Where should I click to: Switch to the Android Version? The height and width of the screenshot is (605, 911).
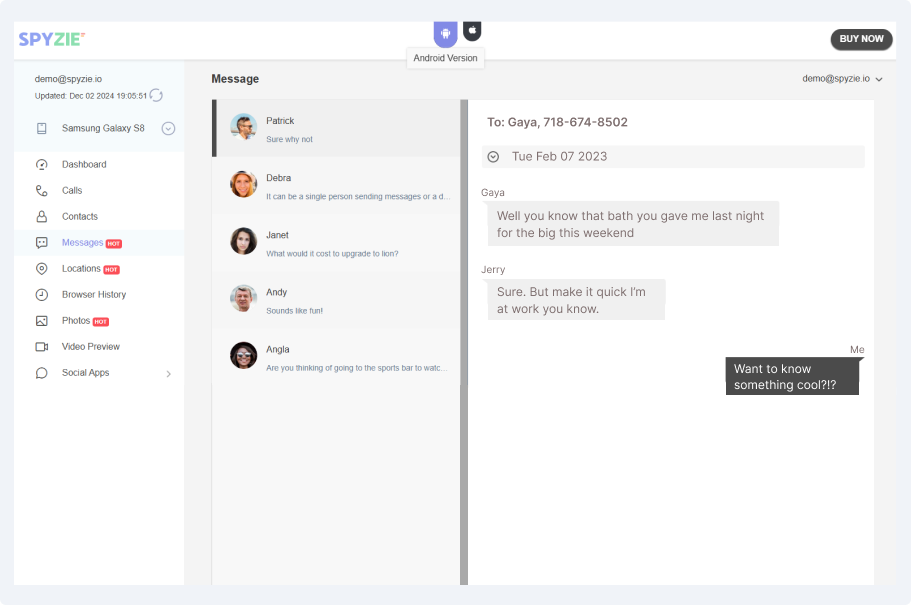point(443,33)
